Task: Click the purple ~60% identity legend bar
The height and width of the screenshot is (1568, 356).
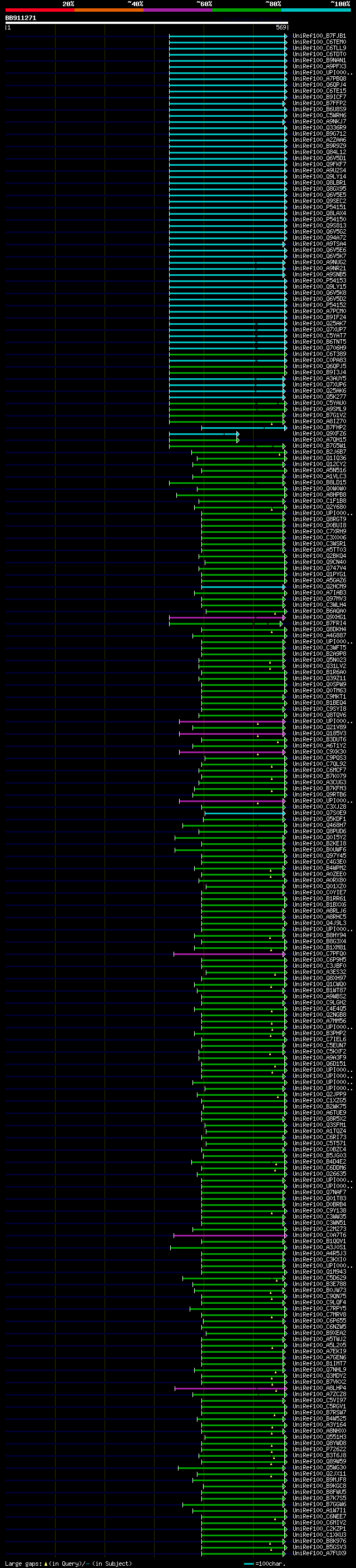Action: 177,10
